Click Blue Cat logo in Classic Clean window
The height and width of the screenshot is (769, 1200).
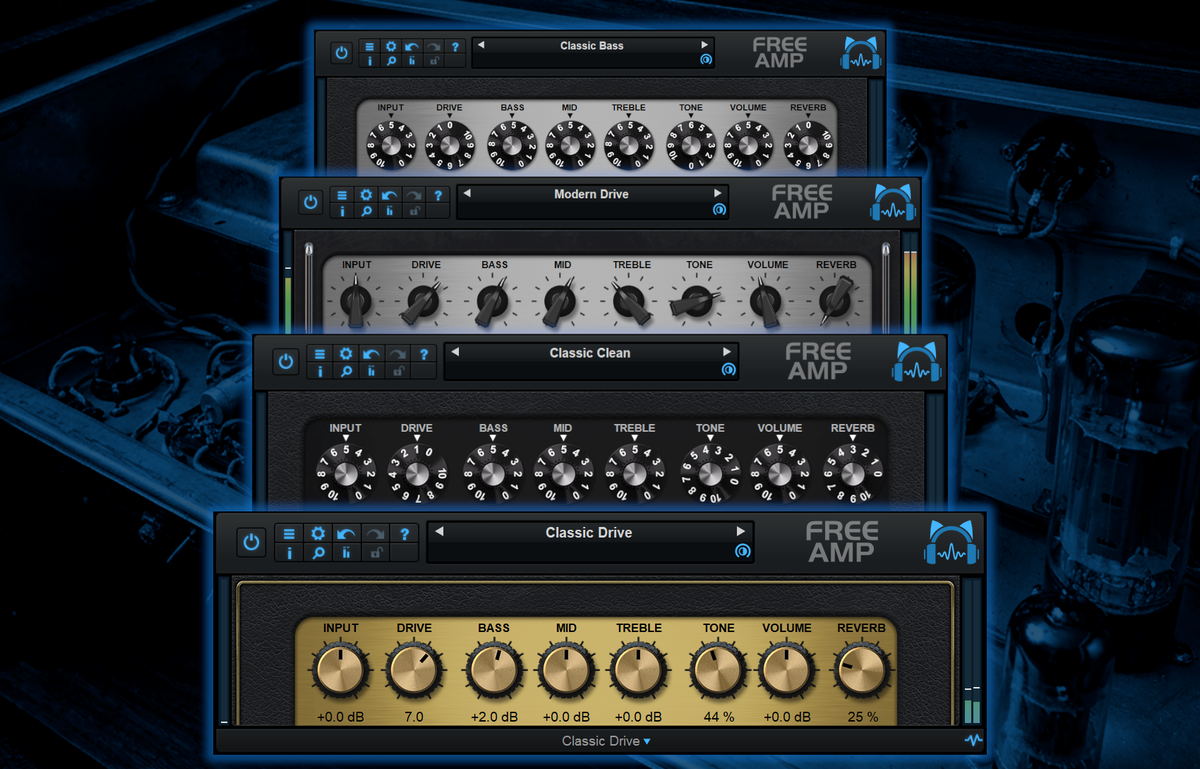pos(916,362)
